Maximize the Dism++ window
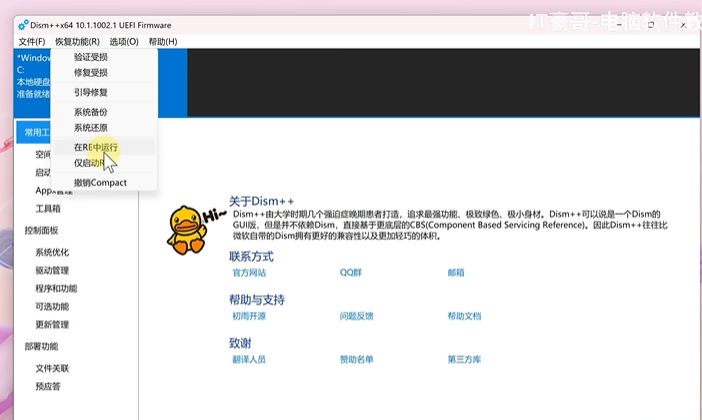 point(651,25)
